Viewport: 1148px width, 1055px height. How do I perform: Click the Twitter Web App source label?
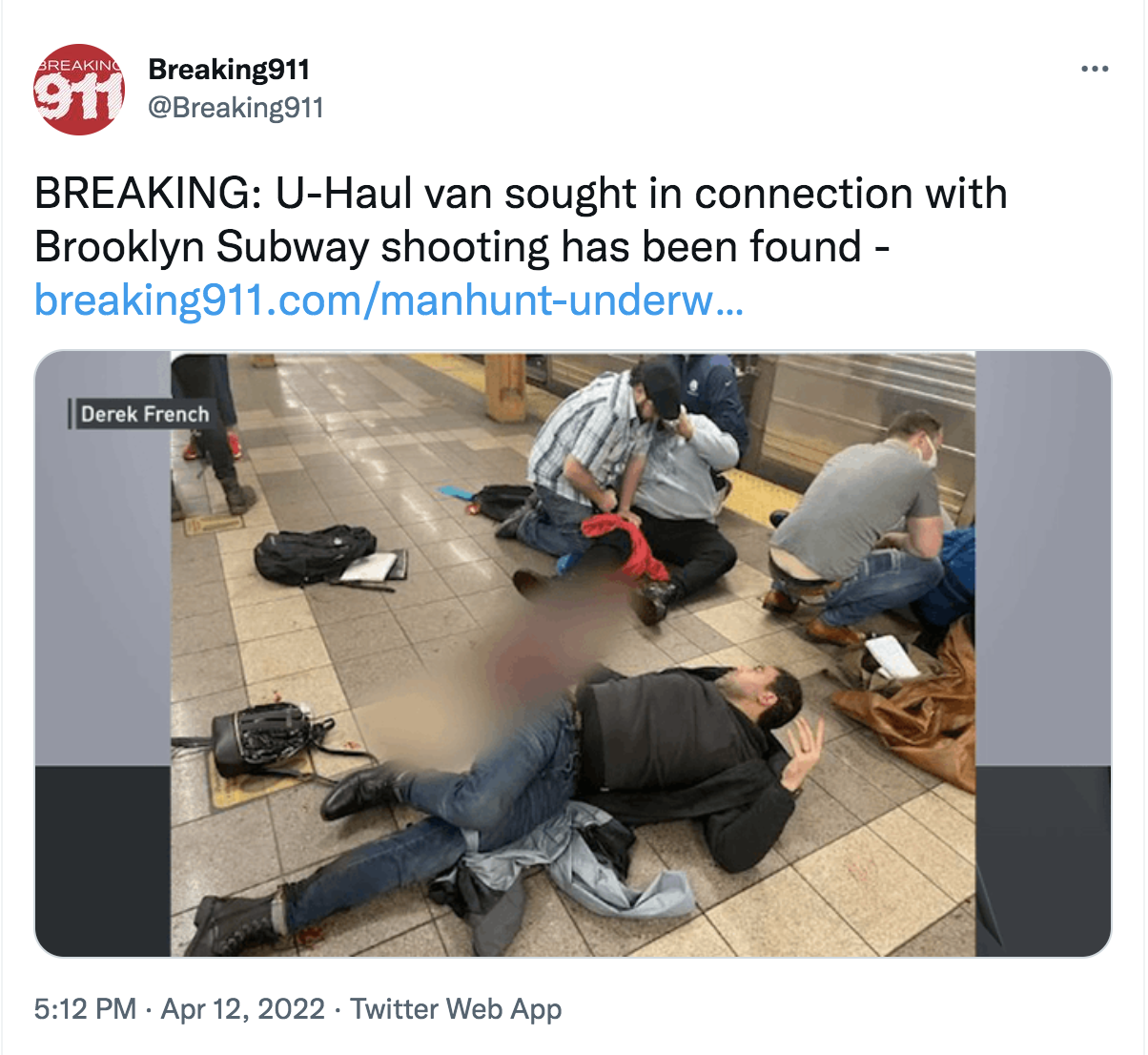click(x=456, y=1008)
